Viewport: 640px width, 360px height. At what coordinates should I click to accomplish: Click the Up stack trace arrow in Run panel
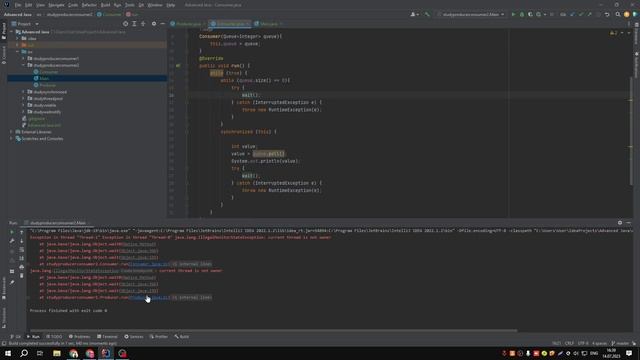22,232
